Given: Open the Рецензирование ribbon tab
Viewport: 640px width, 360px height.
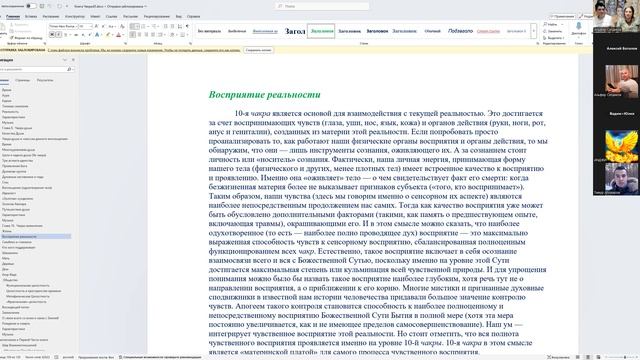Looking at the screenshot, I should (157, 16).
